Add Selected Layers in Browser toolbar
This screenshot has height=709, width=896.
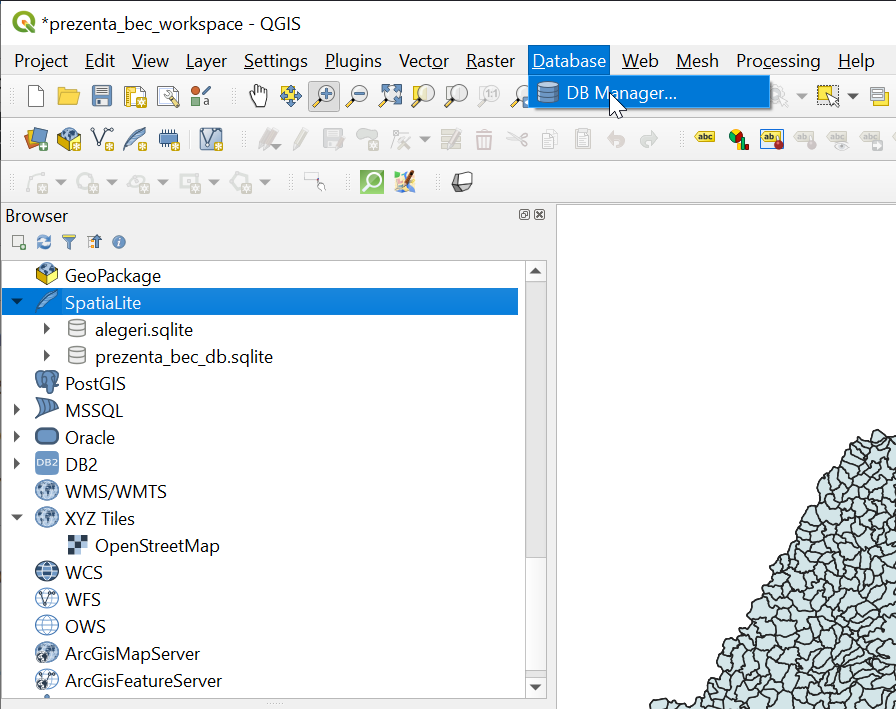[19, 242]
